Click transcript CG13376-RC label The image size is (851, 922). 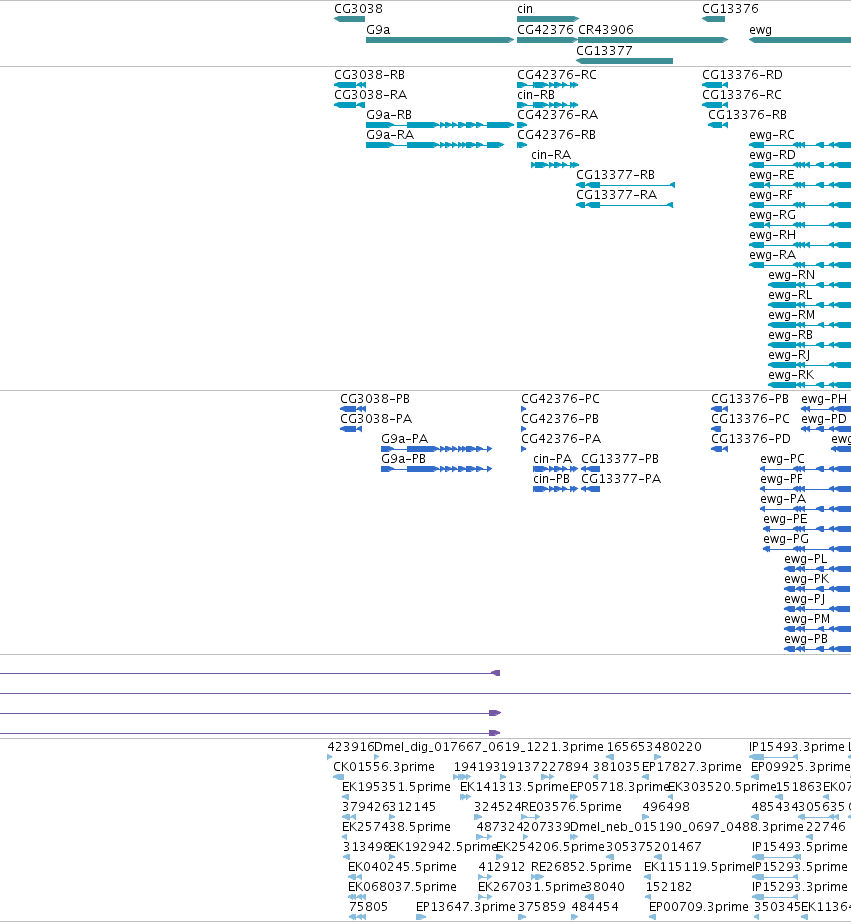click(742, 95)
